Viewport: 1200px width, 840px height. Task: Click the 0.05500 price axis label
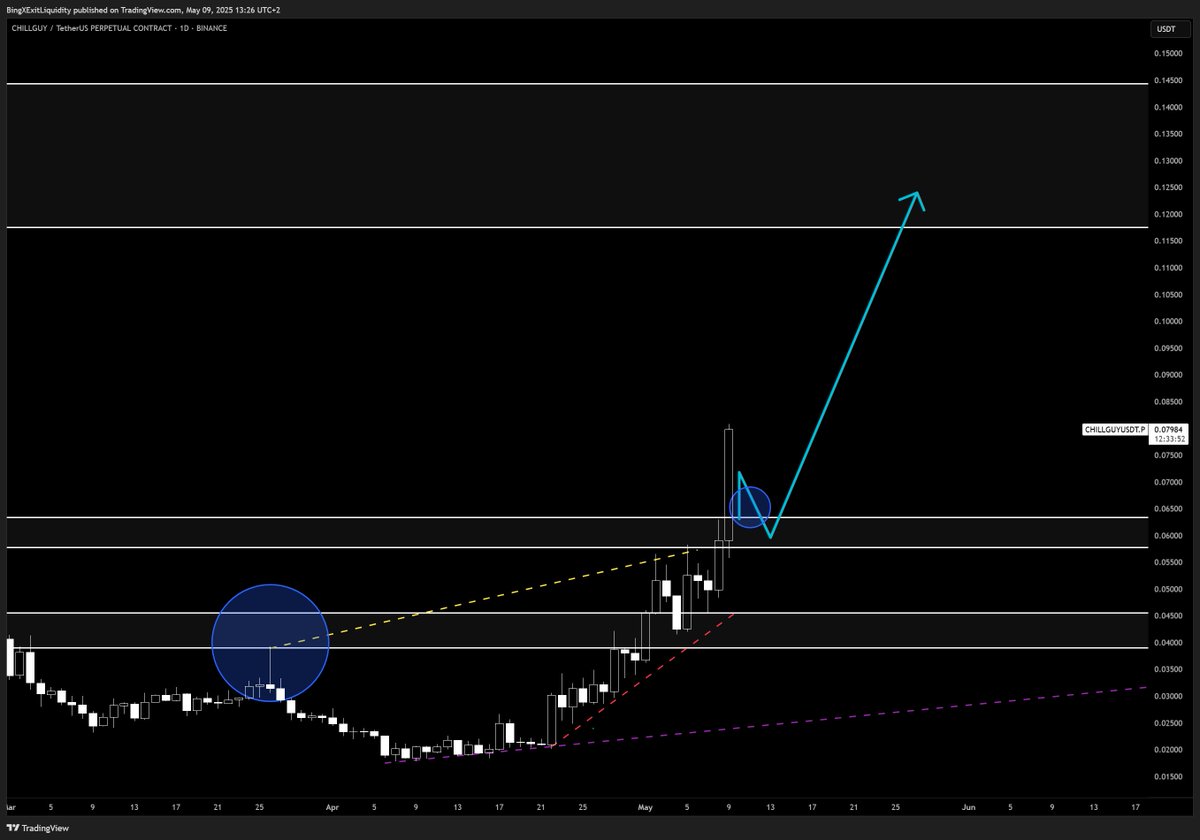point(1167,563)
